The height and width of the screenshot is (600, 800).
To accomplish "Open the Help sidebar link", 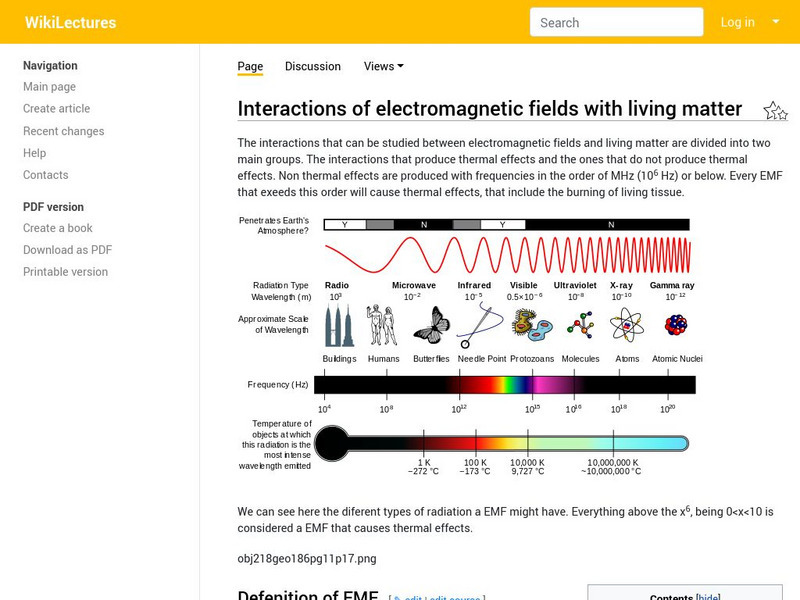I will (x=35, y=153).
